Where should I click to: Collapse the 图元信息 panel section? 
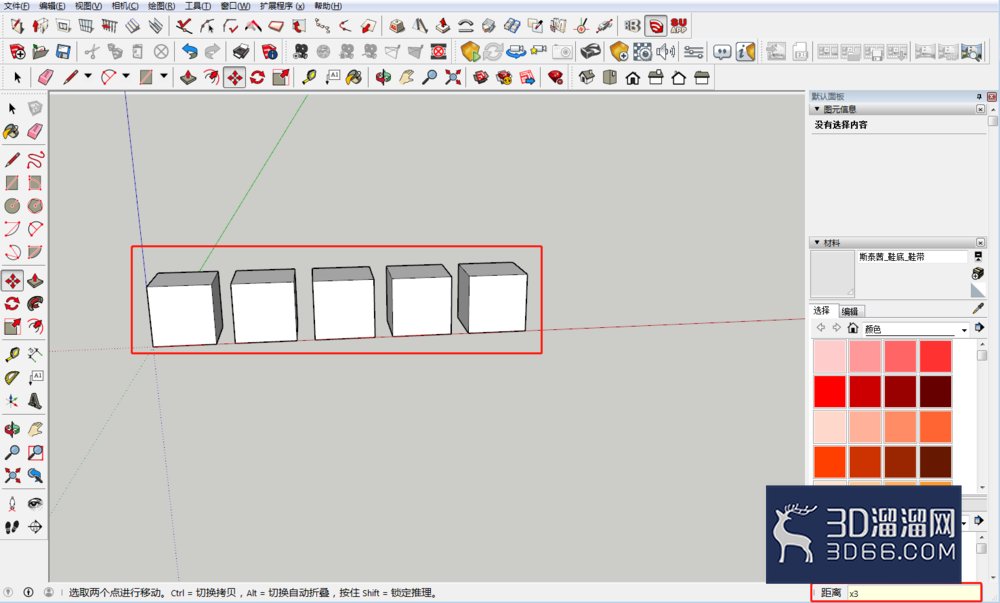(818, 110)
